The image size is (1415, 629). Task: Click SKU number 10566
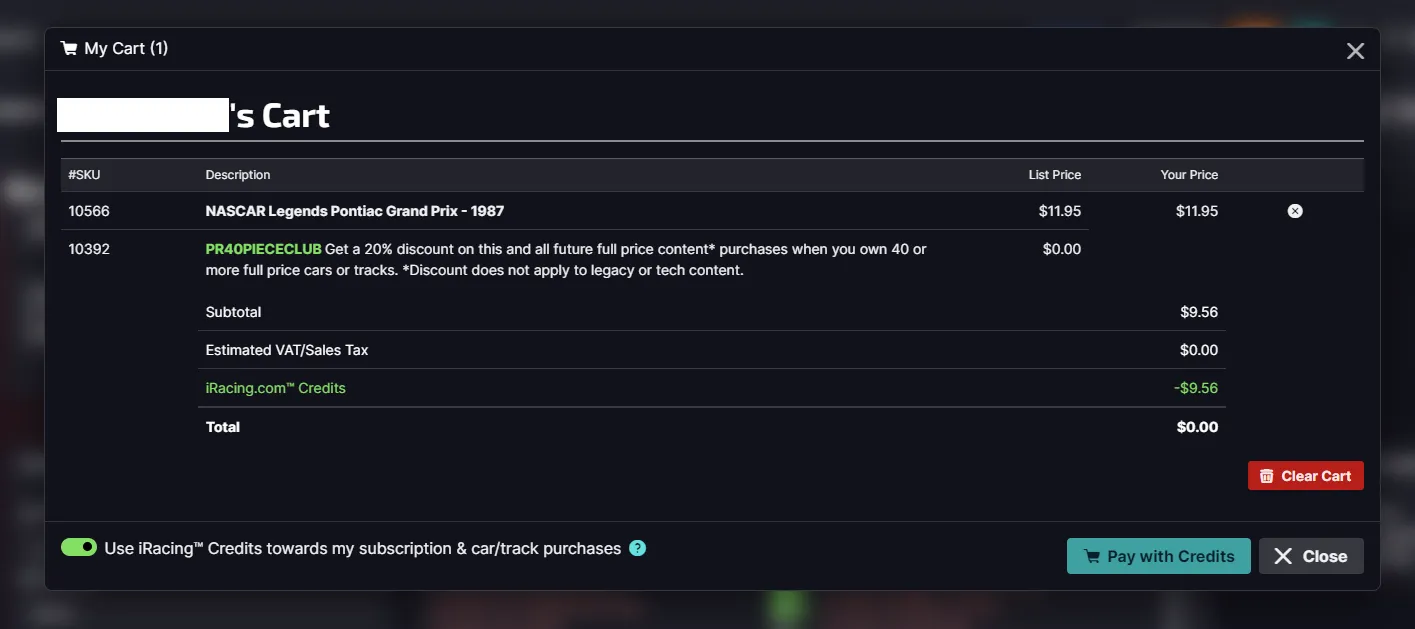click(89, 211)
